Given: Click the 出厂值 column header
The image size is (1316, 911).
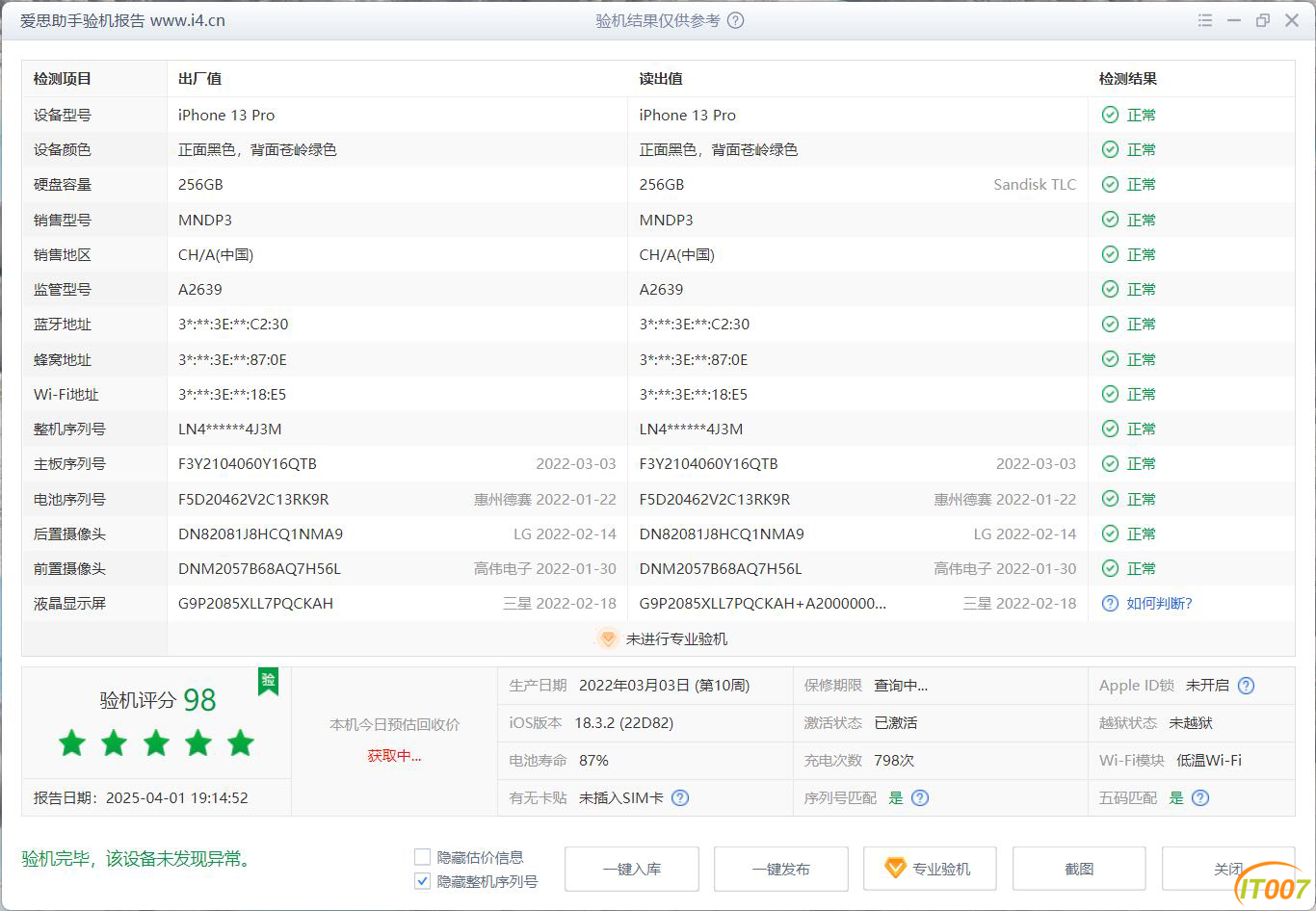Looking at the screenshot, I should pyautogui.click(x=200, y=79).
